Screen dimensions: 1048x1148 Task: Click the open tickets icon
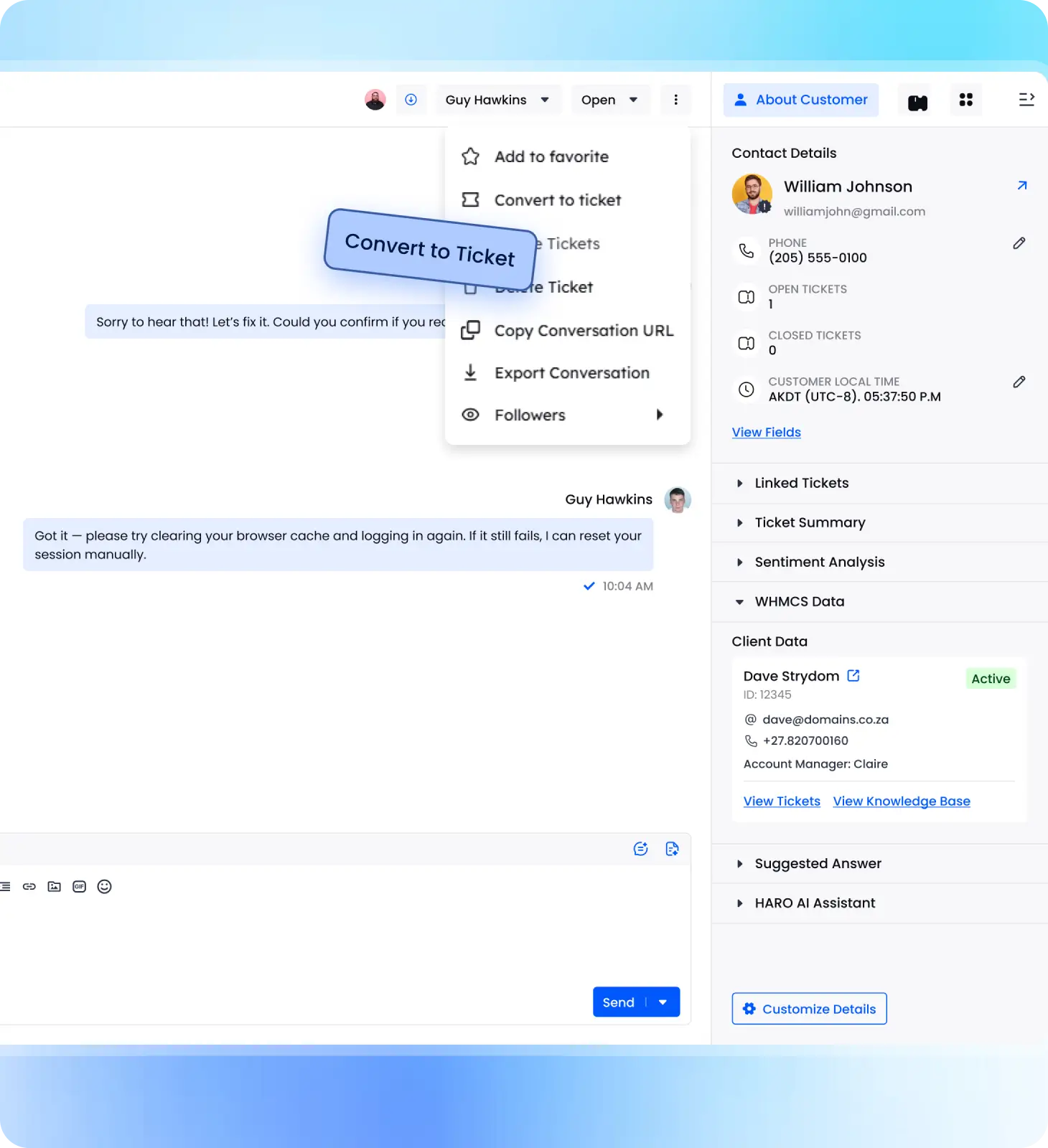(747, 297)
